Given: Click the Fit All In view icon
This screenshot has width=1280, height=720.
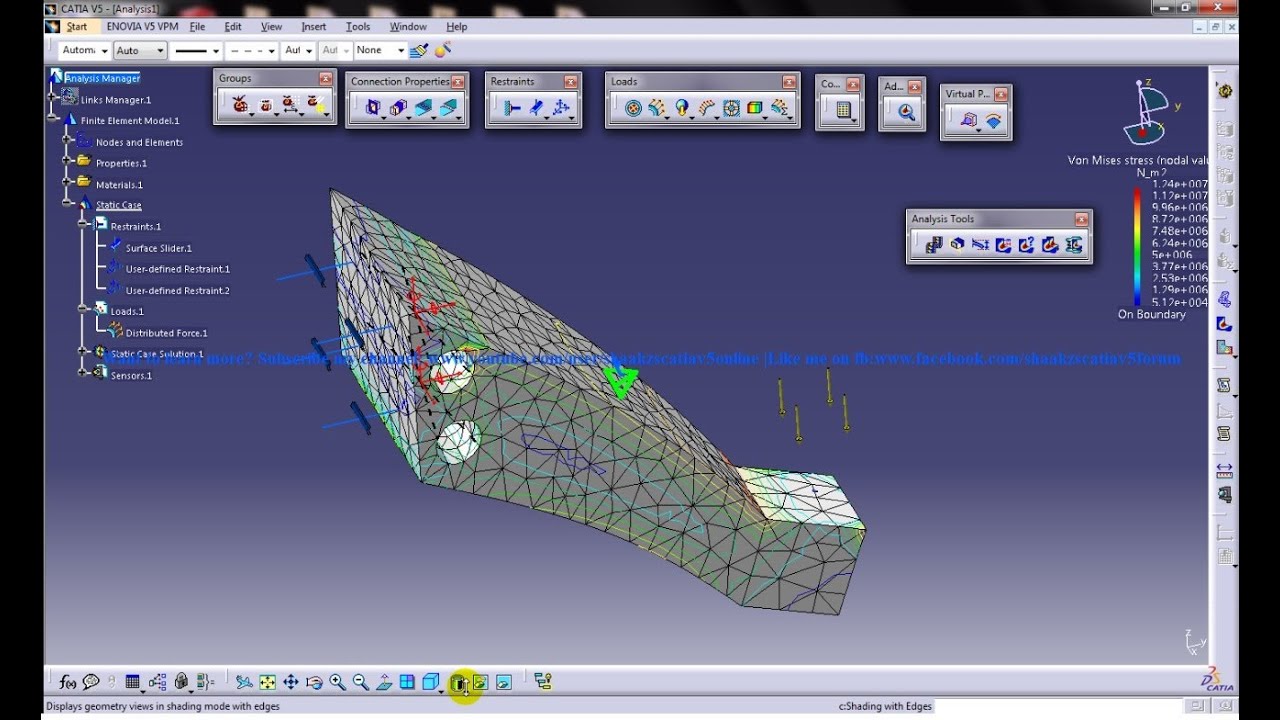Looking at the screenshot, I should (x=267, y=682).
